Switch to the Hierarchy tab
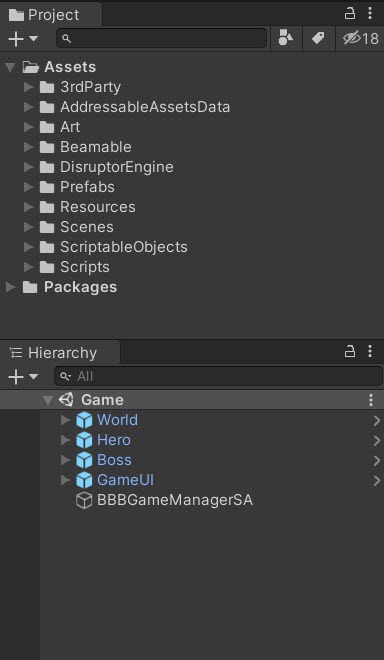Screen dimensions: 384x660 coord(53,353)
